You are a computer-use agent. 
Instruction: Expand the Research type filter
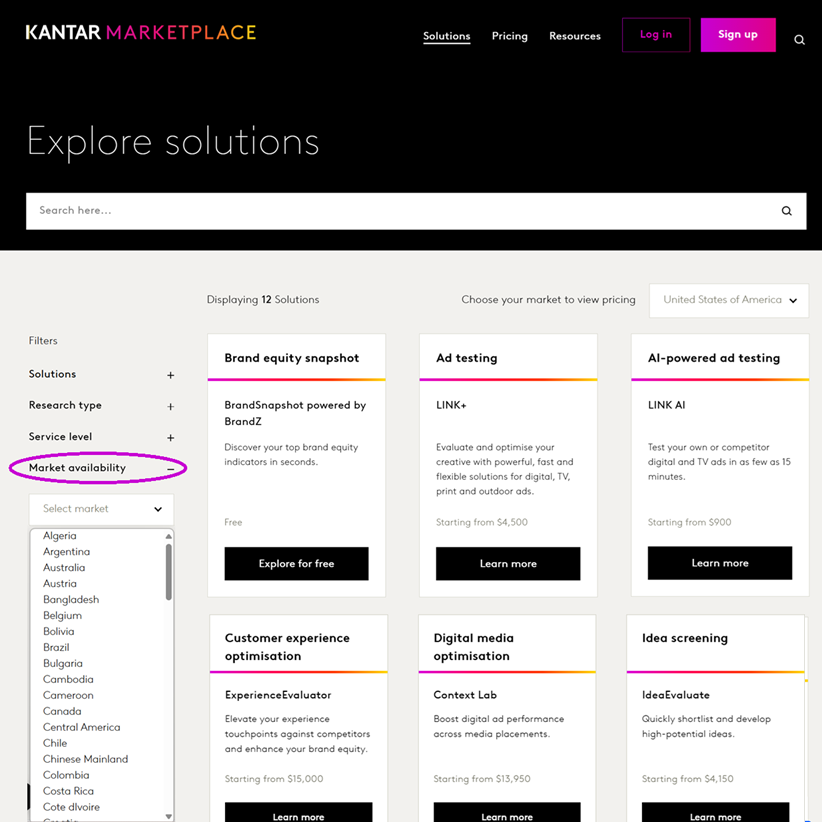[102, 405]
